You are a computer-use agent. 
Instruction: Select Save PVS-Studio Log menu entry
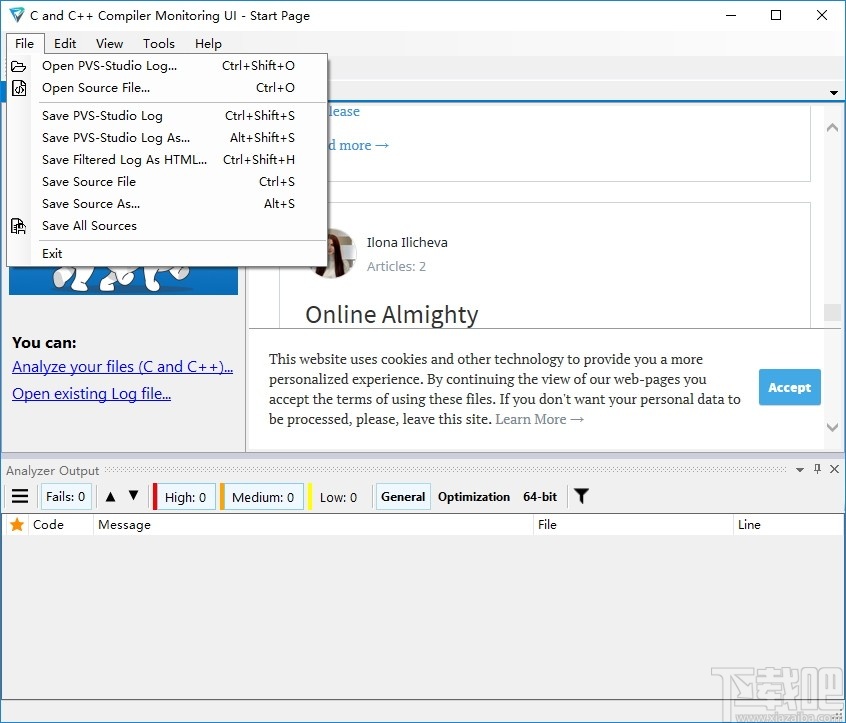[x=167, y=115]
